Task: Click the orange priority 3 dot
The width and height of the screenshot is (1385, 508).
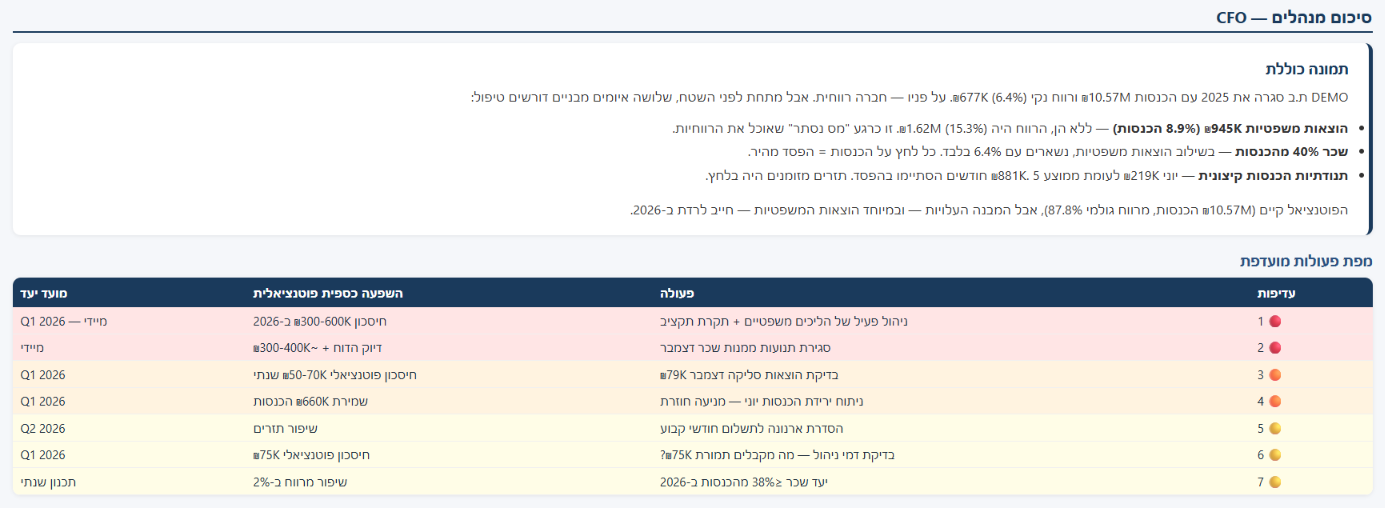Action: click(1275, 375)
